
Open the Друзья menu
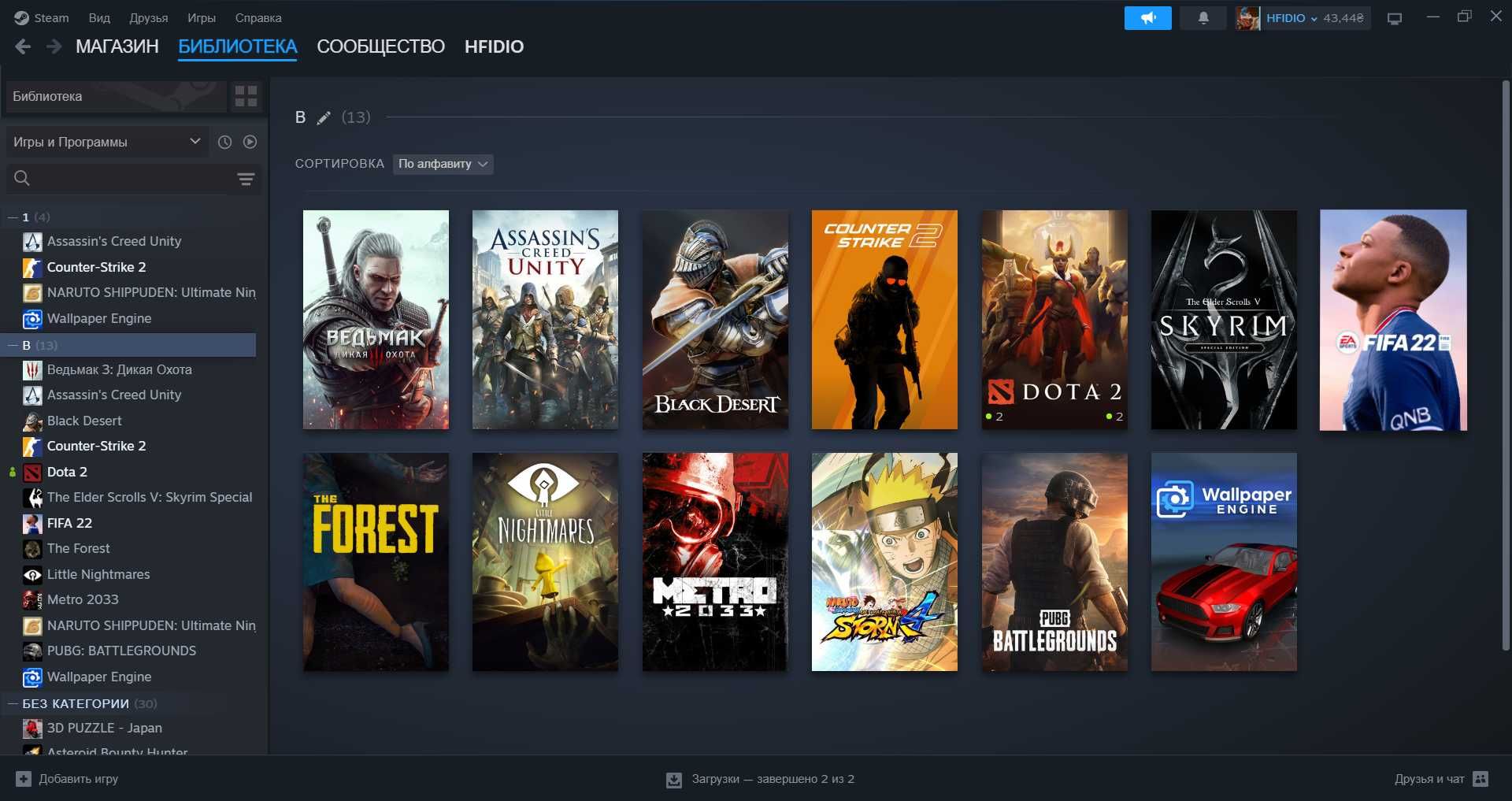[x=149, y=17]
